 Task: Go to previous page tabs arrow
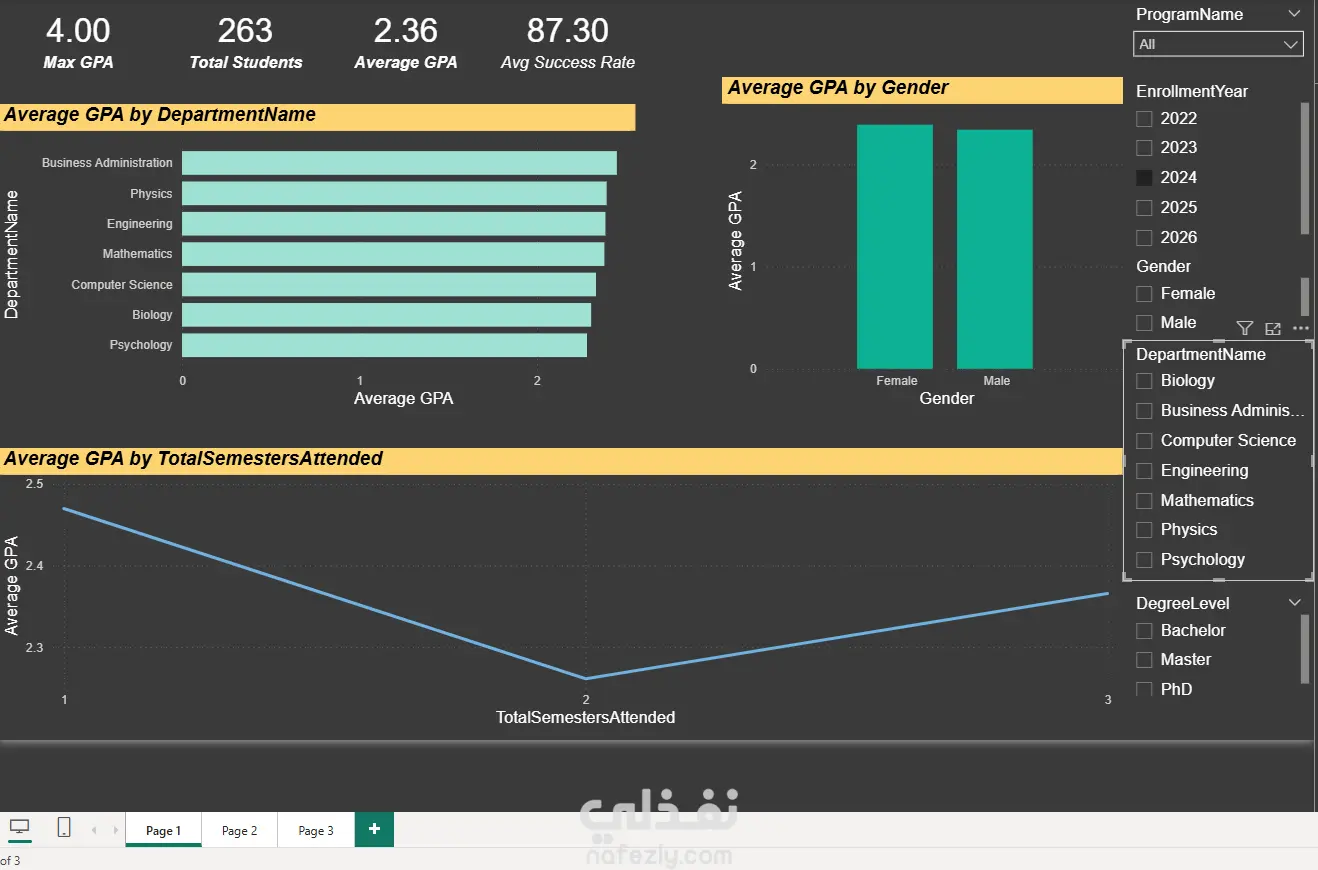(95, 830)
